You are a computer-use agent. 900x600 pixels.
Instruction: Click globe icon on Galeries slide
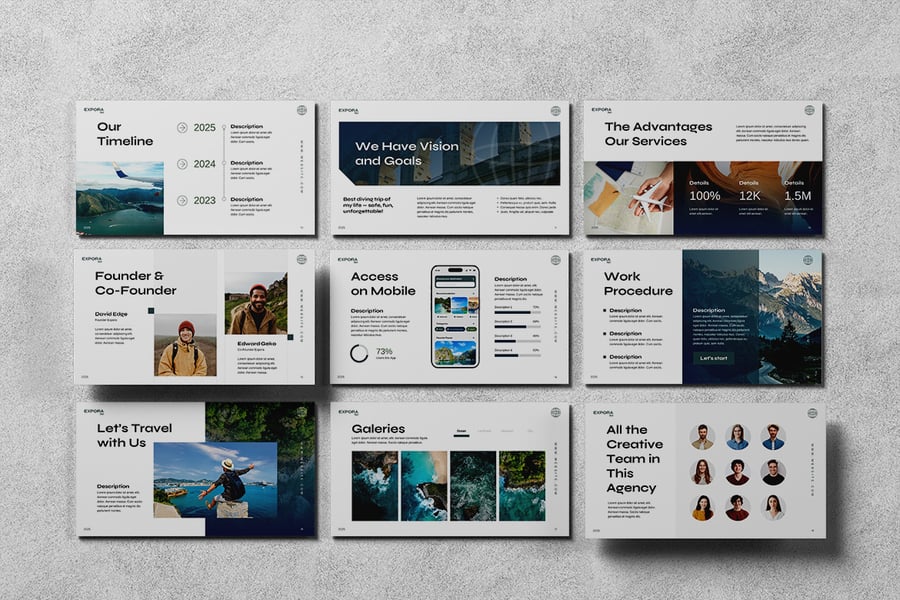(555, 412)
